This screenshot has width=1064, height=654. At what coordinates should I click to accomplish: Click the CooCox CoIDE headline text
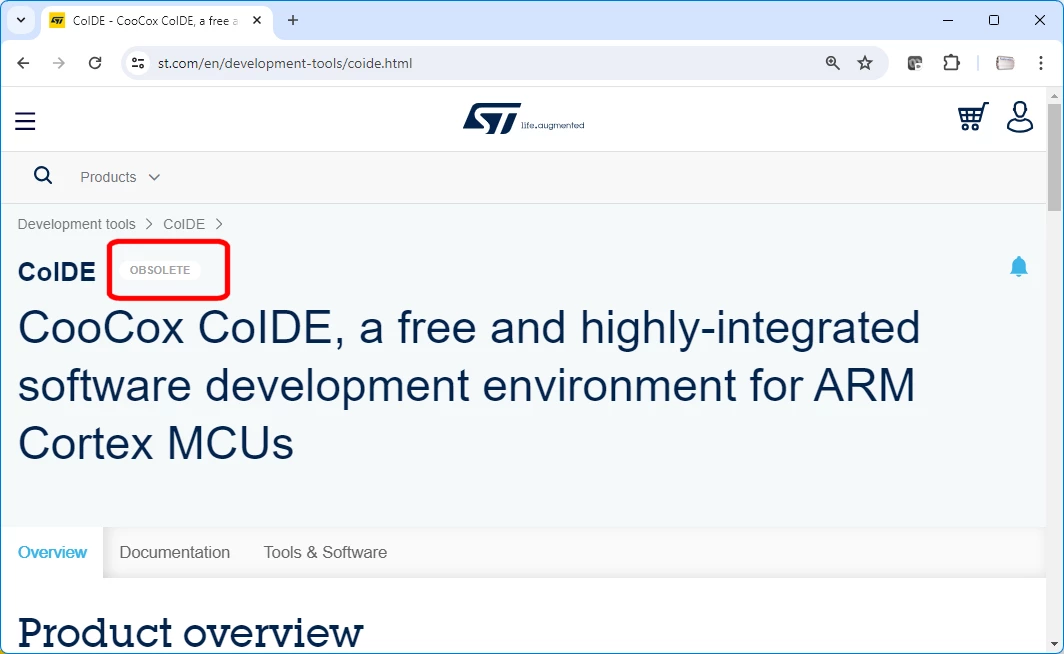pyautogui.click(x=469, y=385)
